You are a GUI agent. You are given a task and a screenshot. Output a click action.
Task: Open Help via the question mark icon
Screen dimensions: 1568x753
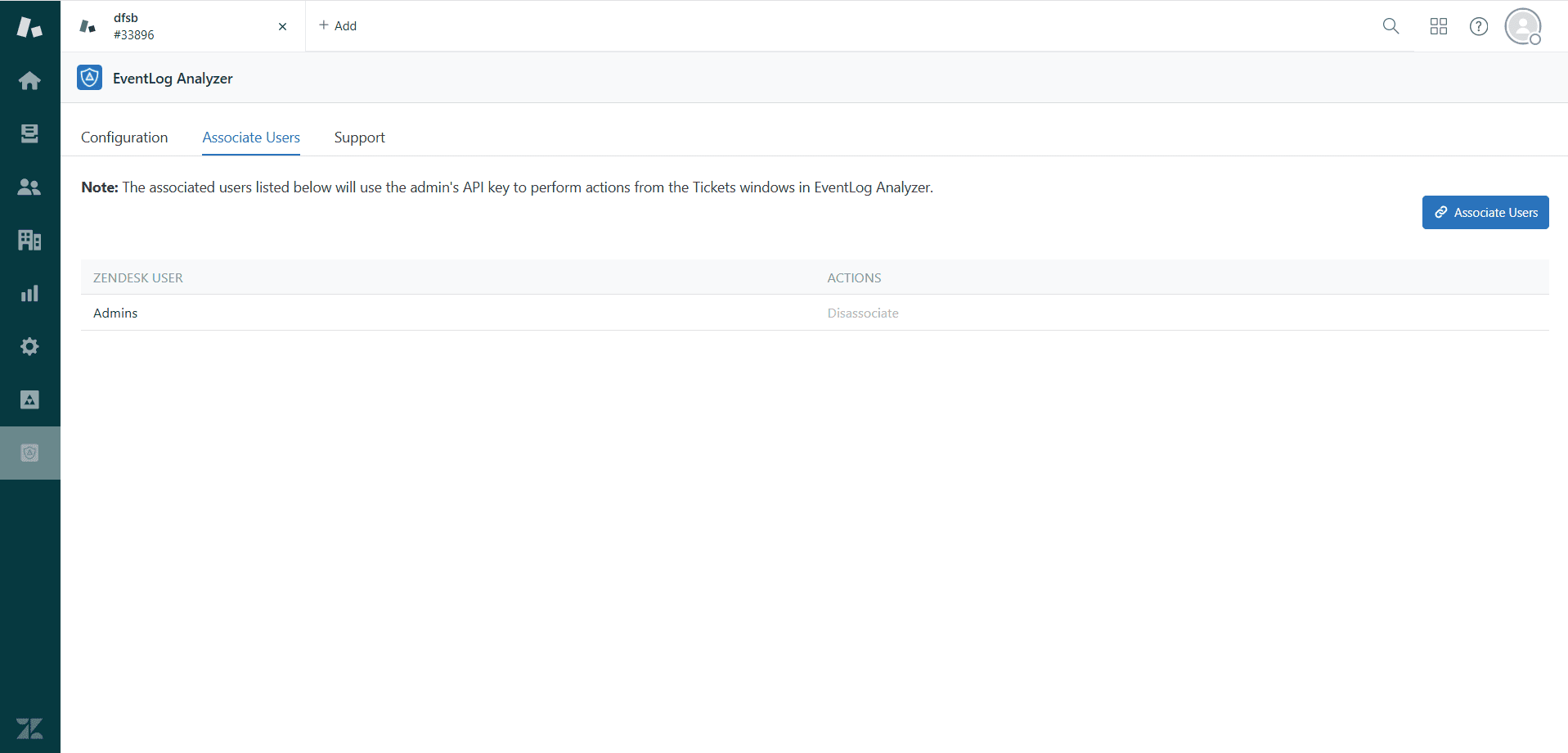(x=1479, y=25)
